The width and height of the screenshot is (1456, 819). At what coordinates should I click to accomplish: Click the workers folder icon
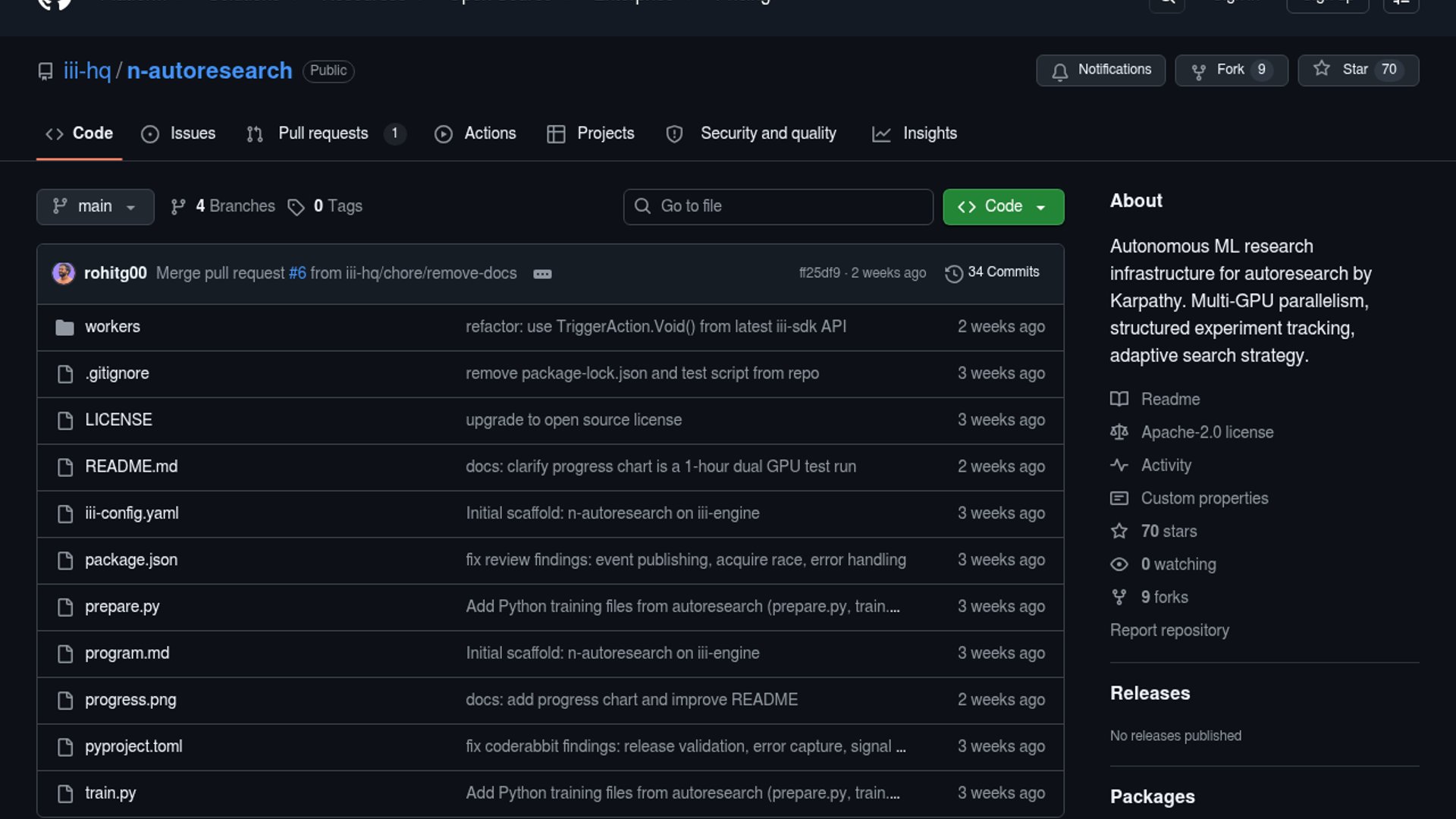point(64,328)
